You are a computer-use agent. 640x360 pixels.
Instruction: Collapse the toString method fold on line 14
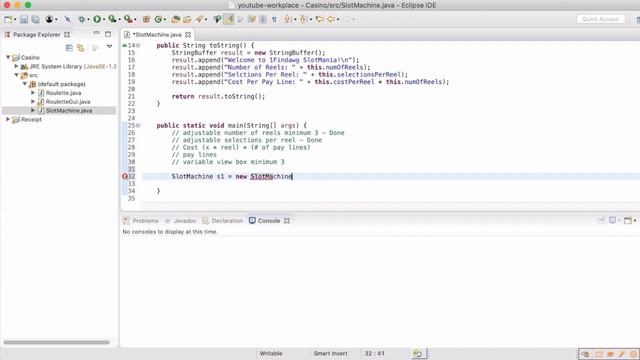138,45
